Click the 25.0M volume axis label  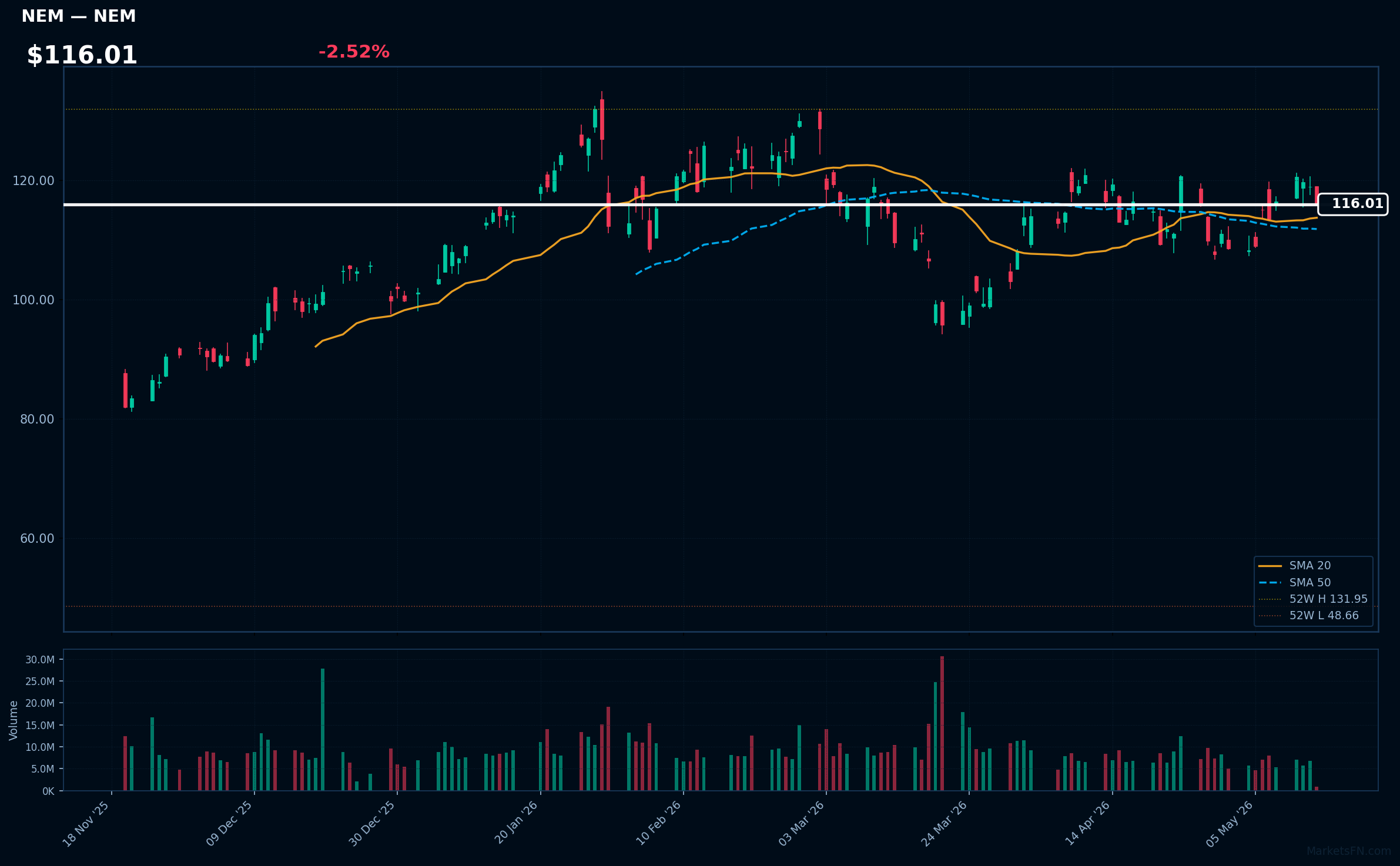[x=40, y=682]
